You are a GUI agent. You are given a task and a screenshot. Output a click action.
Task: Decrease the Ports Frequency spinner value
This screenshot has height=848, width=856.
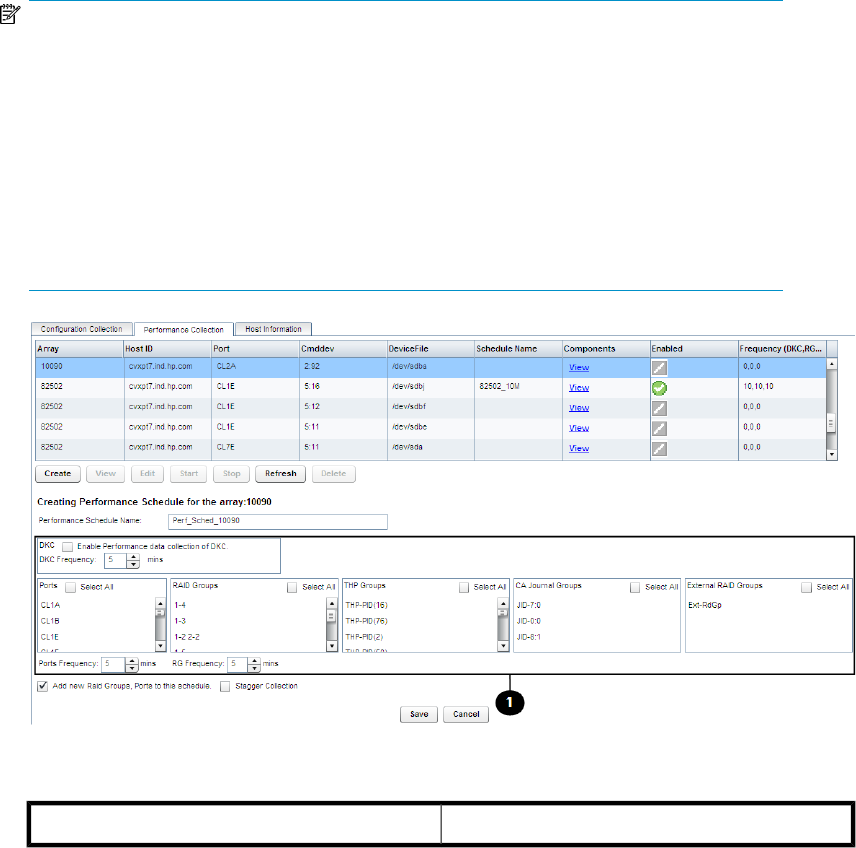point(133,666)
